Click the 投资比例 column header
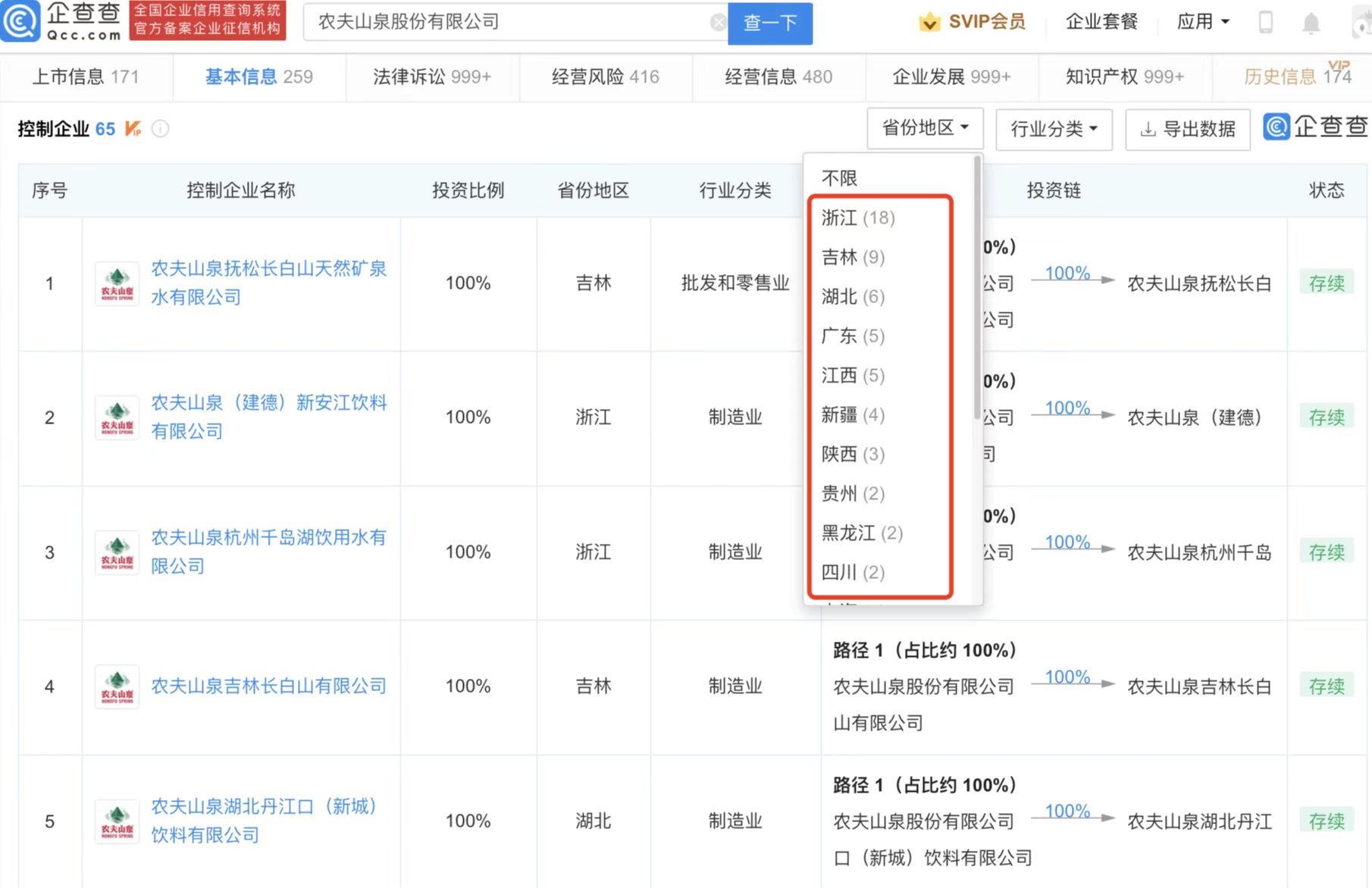 point(468,190)
